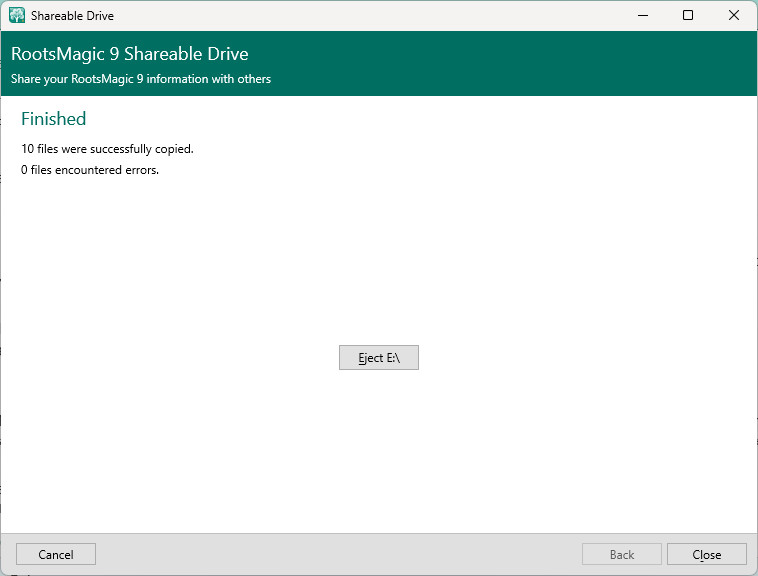Minimize the Shareable Drive window
758x576 pixels.
click(642, 16)
